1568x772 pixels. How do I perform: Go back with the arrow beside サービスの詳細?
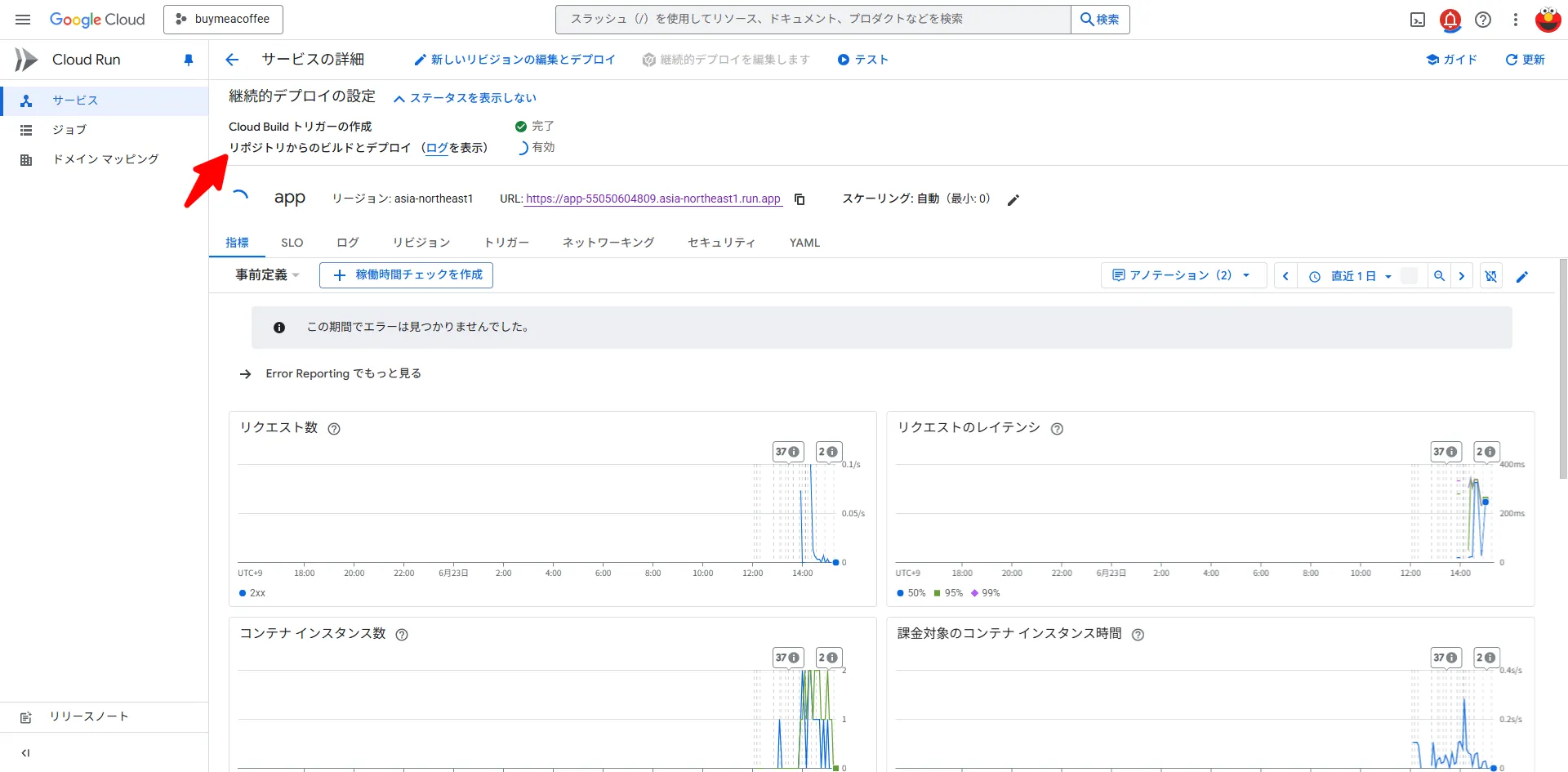pos(232,60)
